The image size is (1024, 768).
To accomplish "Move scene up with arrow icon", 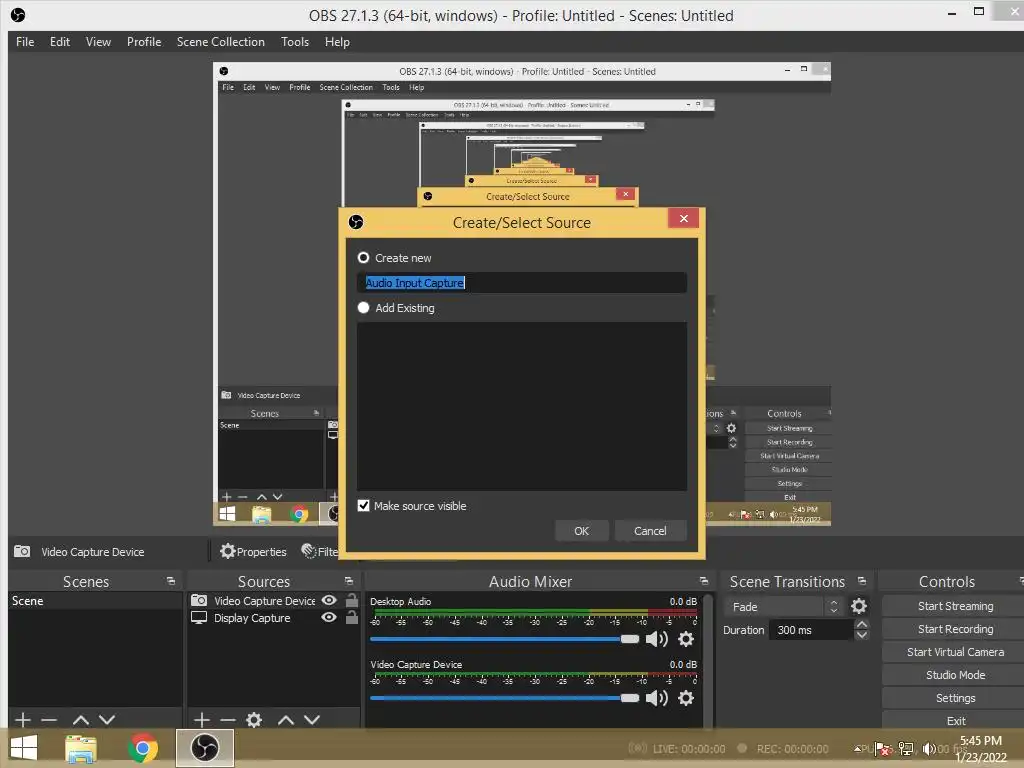I will tap(81, 720).
